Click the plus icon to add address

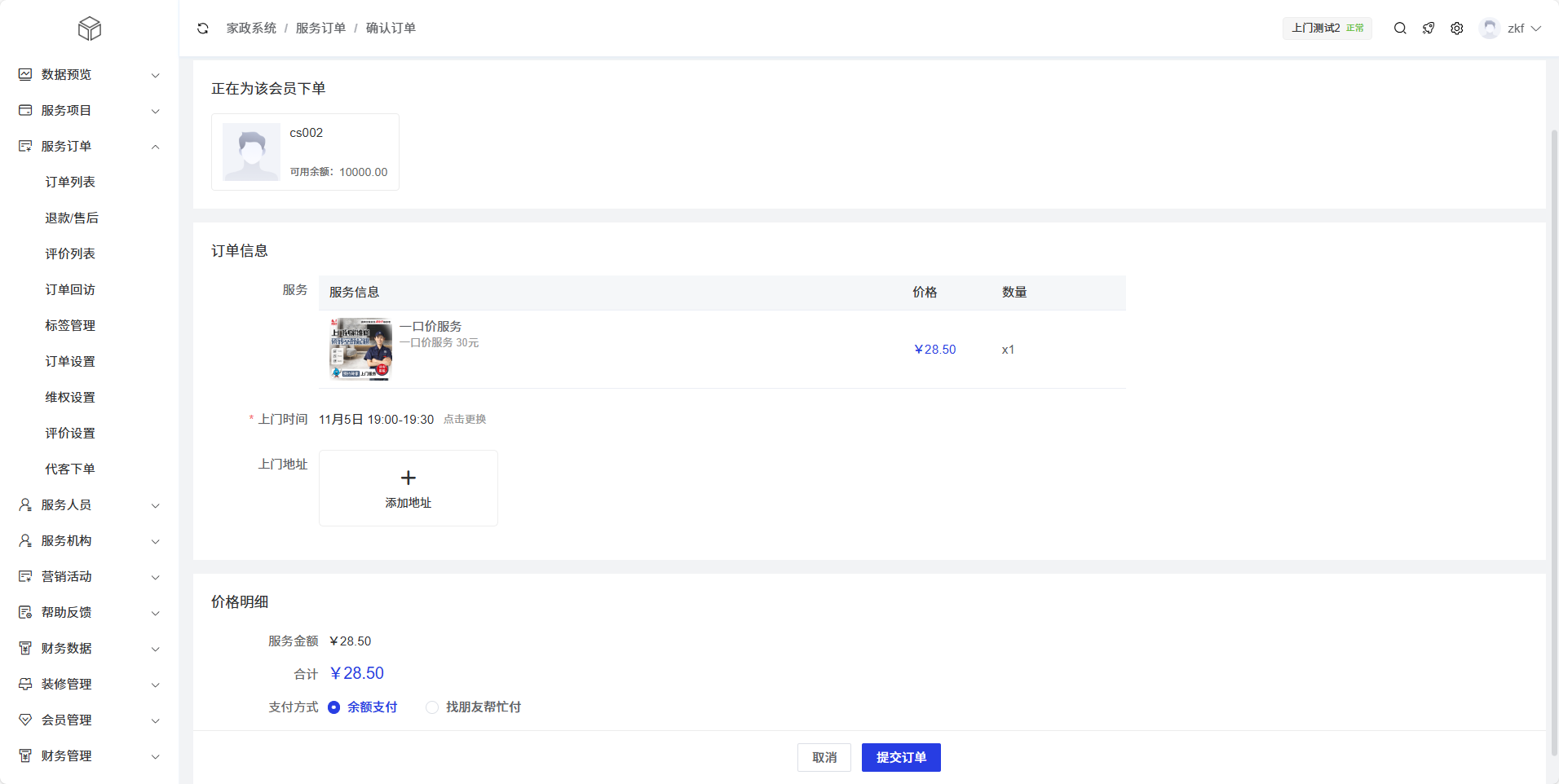pyautogui.click(x=409, y=478)
